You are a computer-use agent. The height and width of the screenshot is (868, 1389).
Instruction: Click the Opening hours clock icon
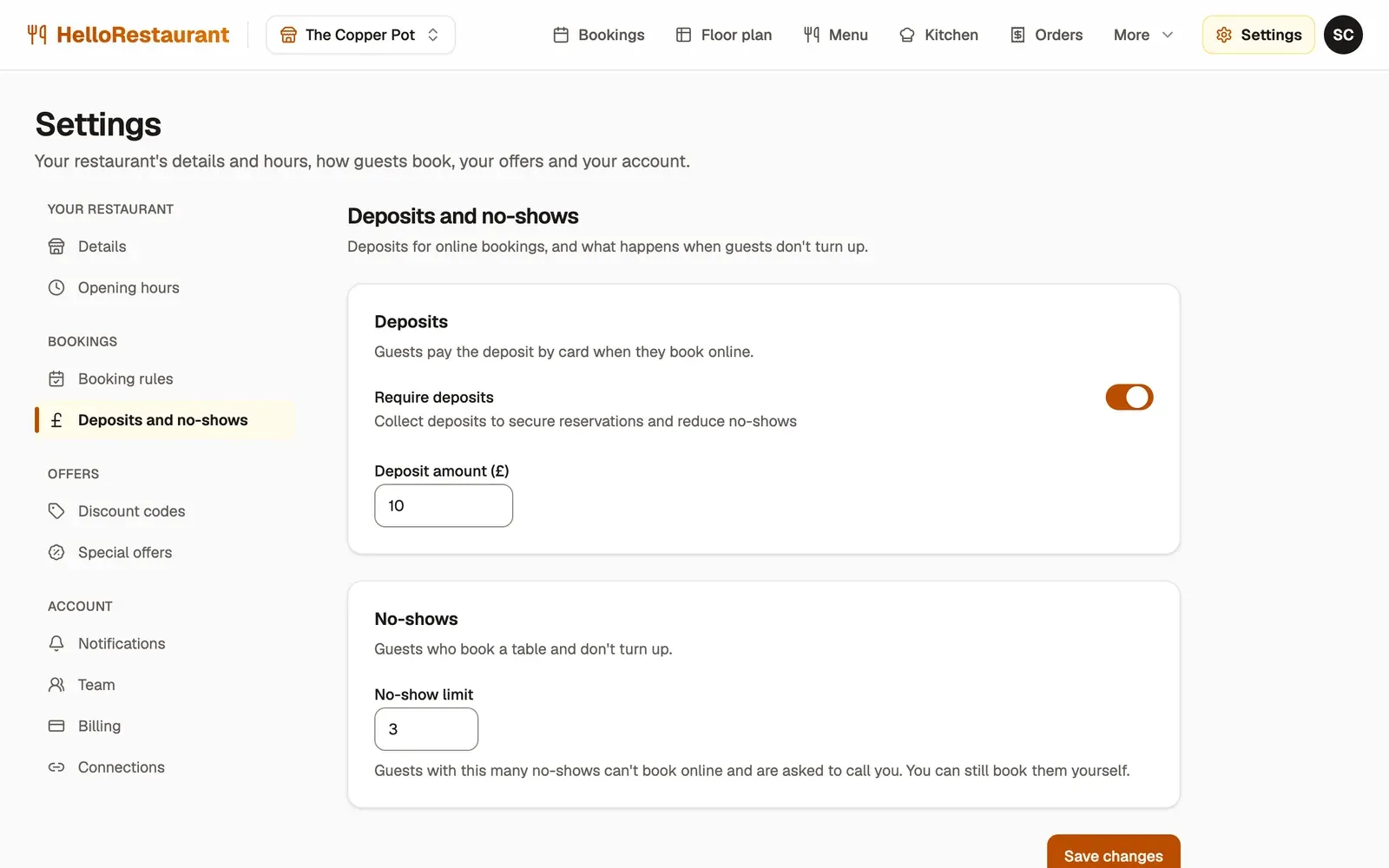click(x=56, y=287)
